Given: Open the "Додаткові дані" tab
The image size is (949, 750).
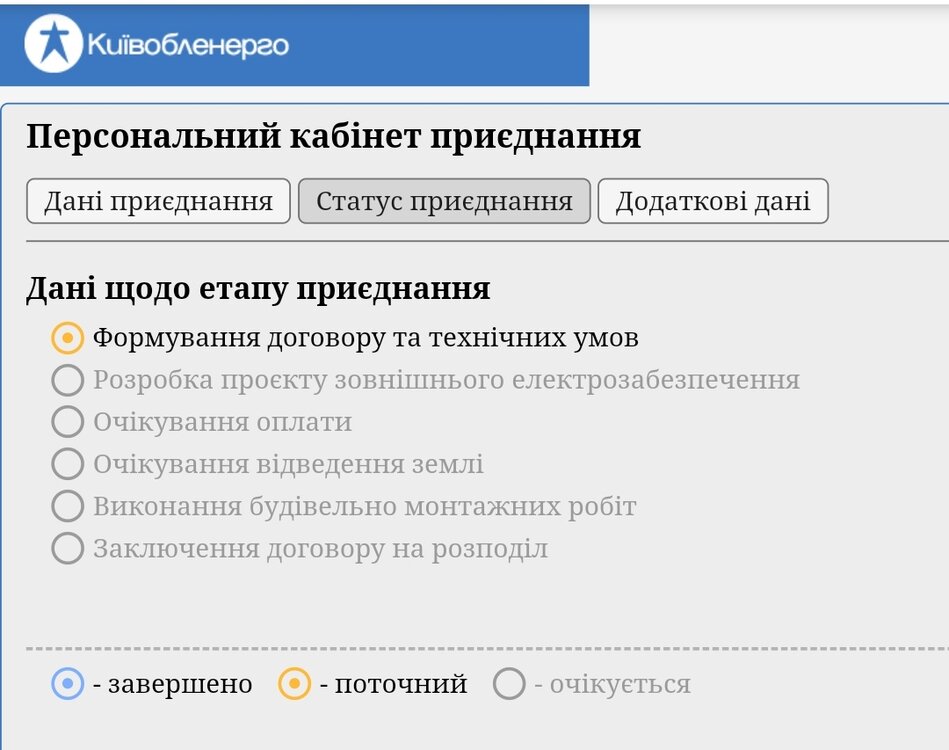Looking at the screenshot, I should coord(713,201).
